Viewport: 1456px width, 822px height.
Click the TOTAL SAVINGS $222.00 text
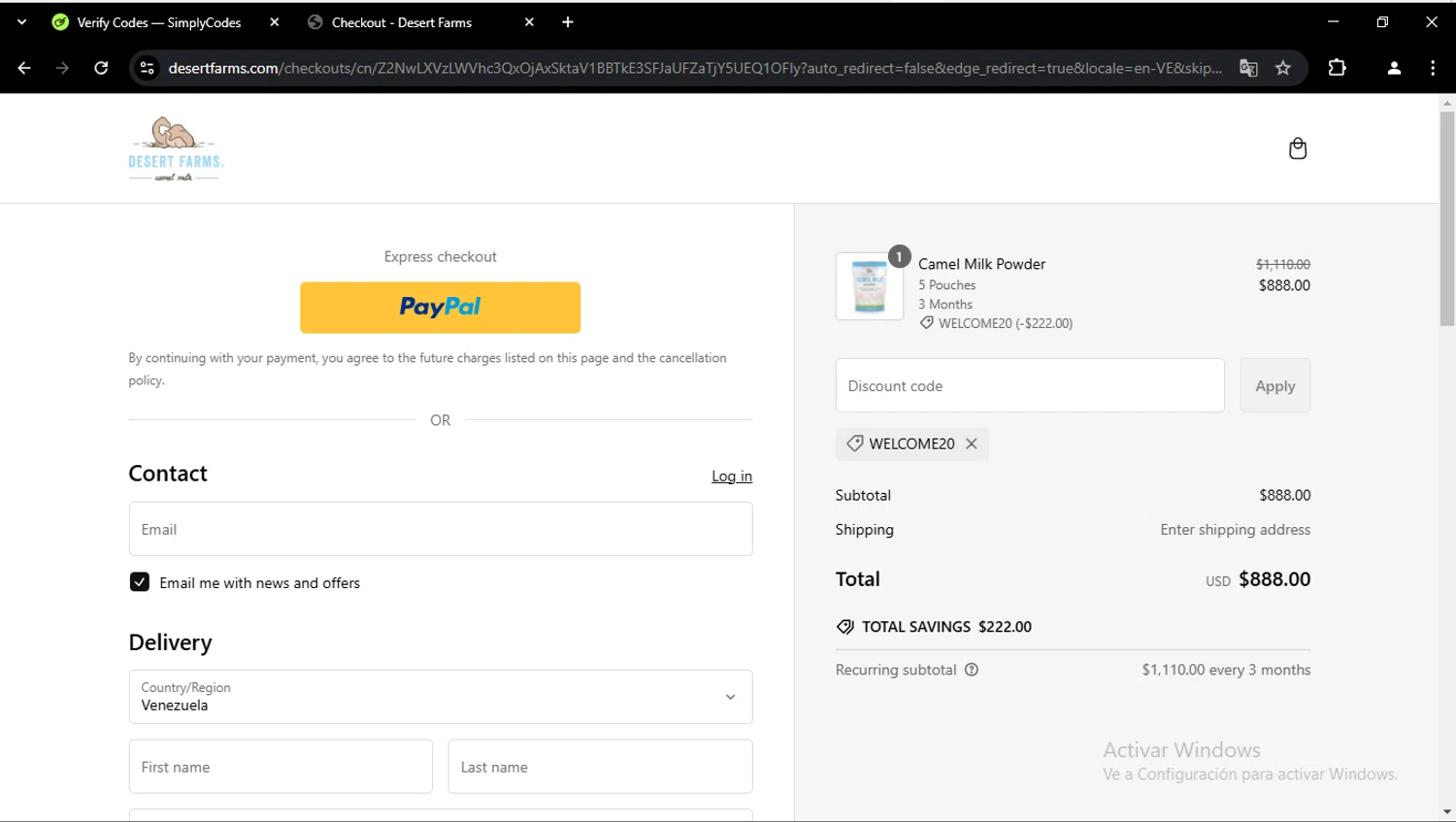point(946,627)
